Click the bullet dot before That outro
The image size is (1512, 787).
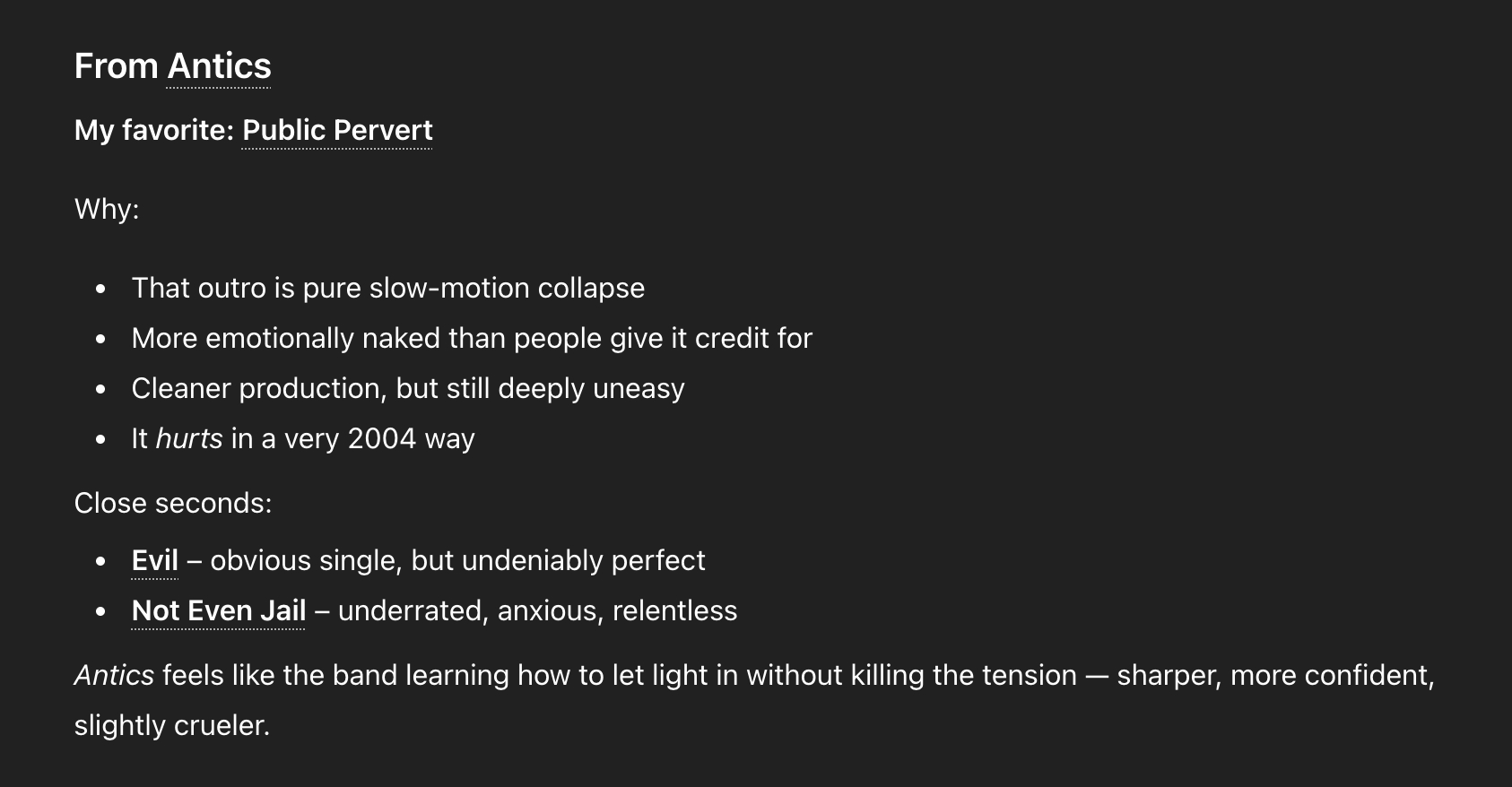click(100, 289)
